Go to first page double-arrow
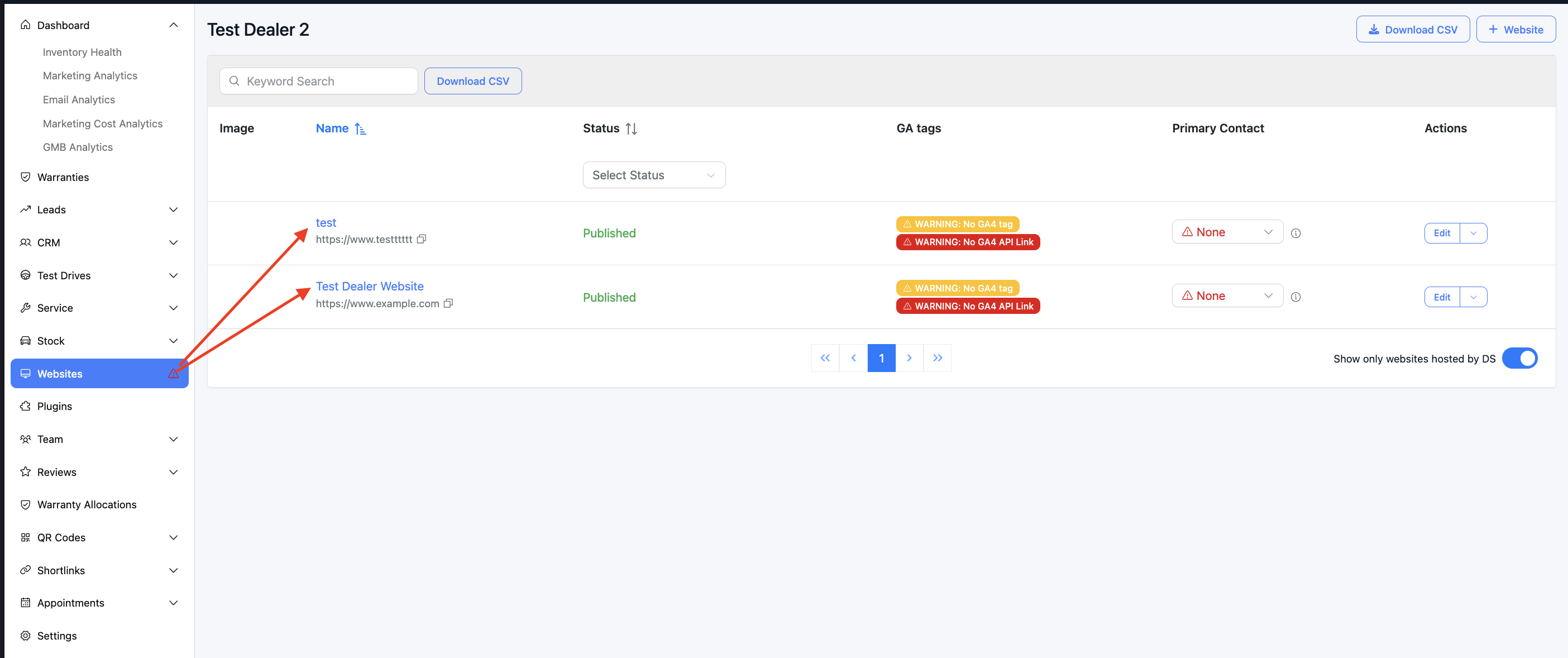1568x658 pixels. tap(825, 358)
